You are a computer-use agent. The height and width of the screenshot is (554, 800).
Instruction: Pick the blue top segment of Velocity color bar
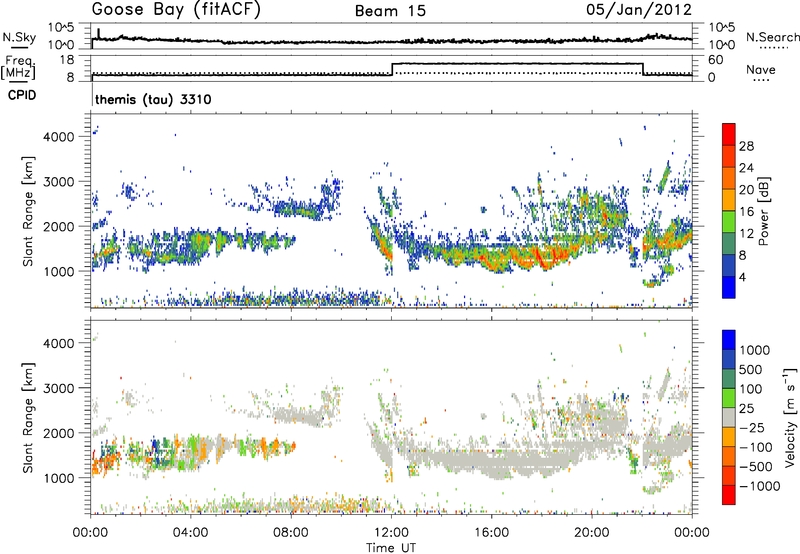coord(729,340)
